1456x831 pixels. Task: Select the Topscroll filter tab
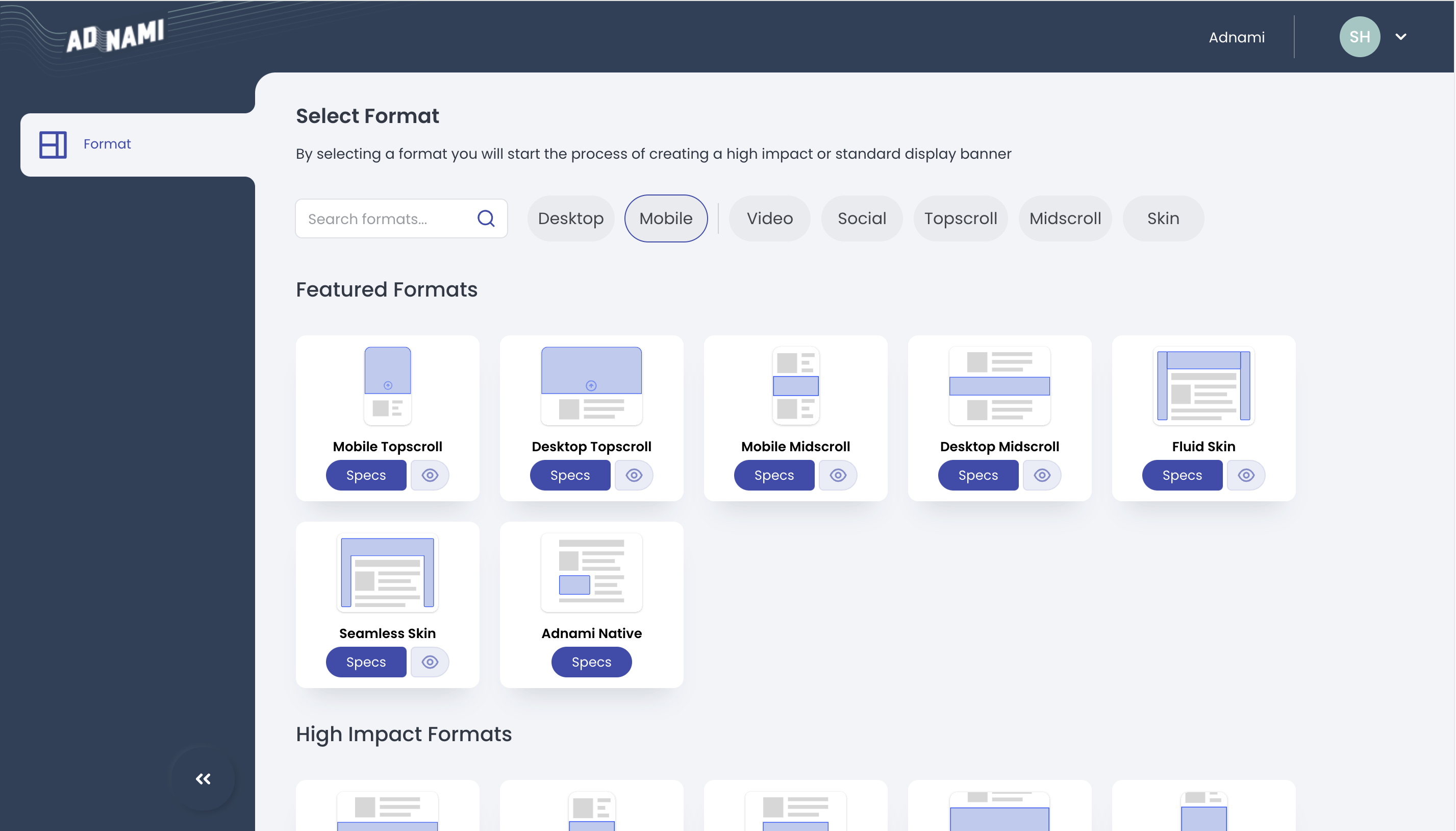coord(961,218)
